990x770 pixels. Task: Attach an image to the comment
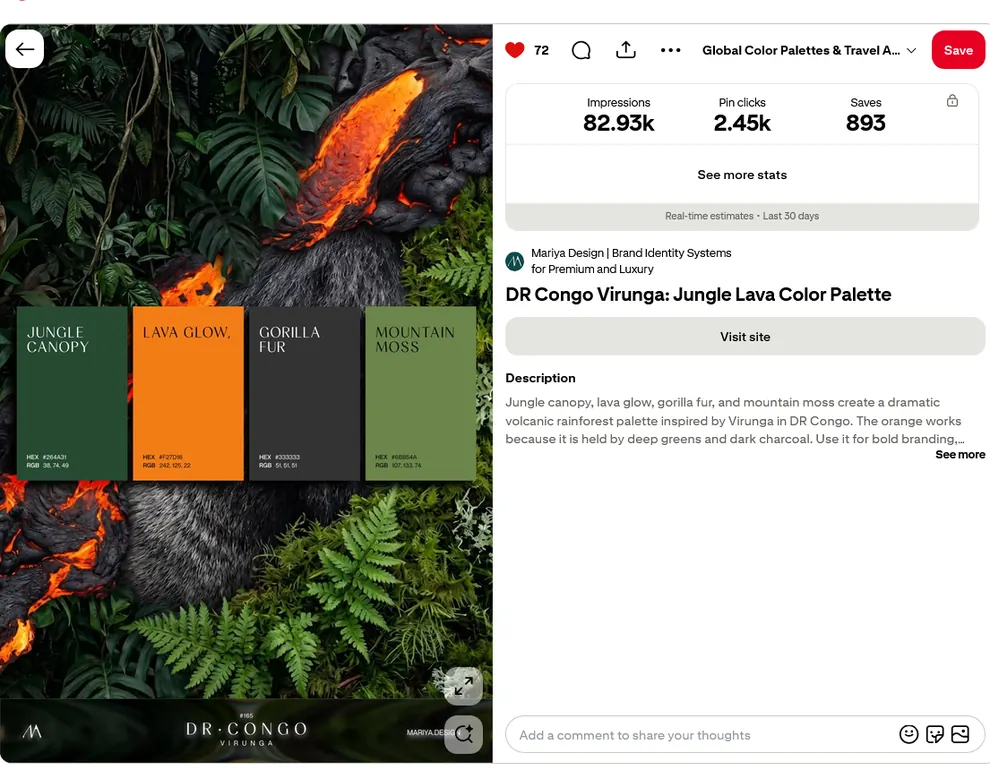pos(960,734)
